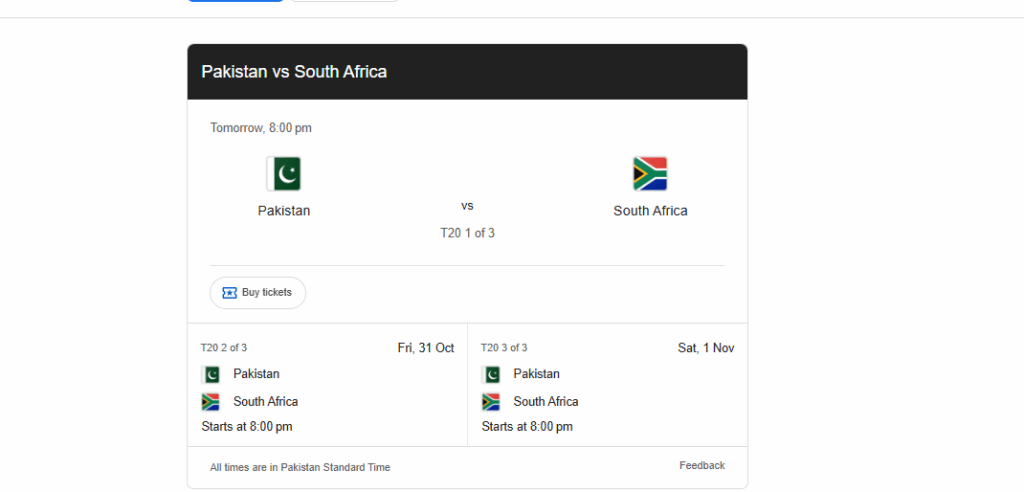Select Pakistan flag in T20 3 of 3 card
Screen dimensions: 1024x492
491,374
